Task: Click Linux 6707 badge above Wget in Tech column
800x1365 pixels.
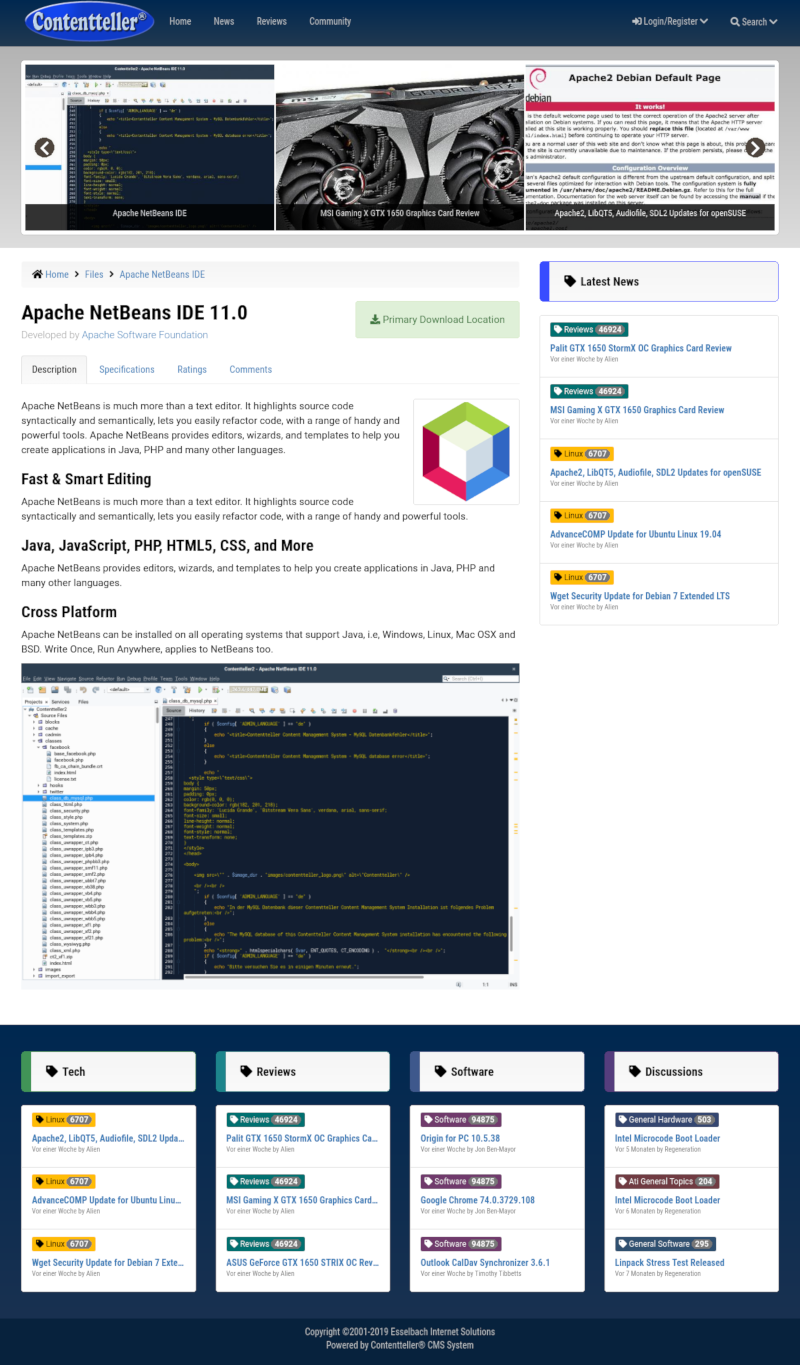Action: click(63, 1244)
